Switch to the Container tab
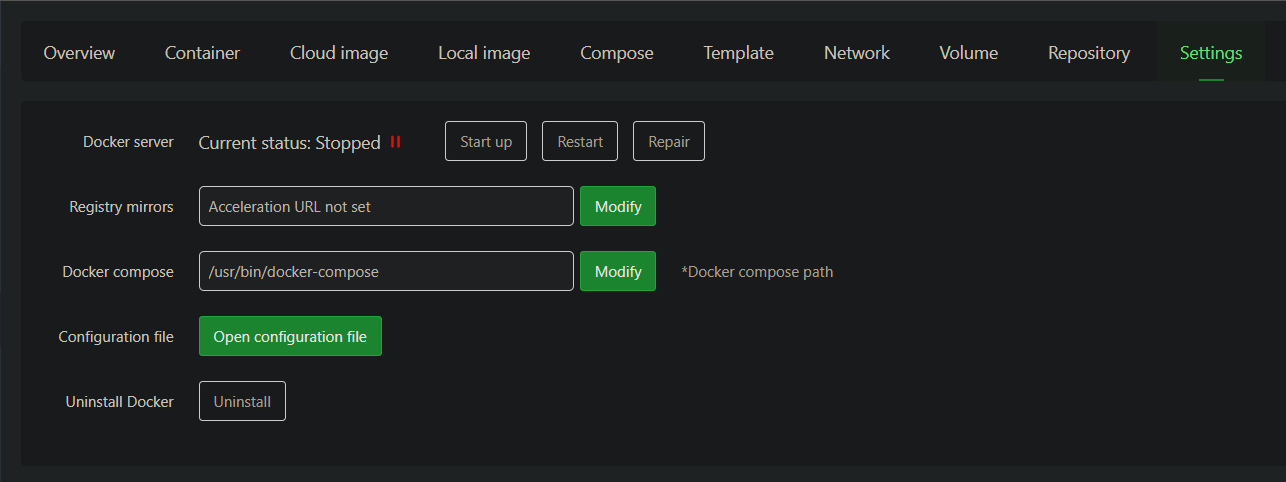1286x482 pixels. (202, 53)
